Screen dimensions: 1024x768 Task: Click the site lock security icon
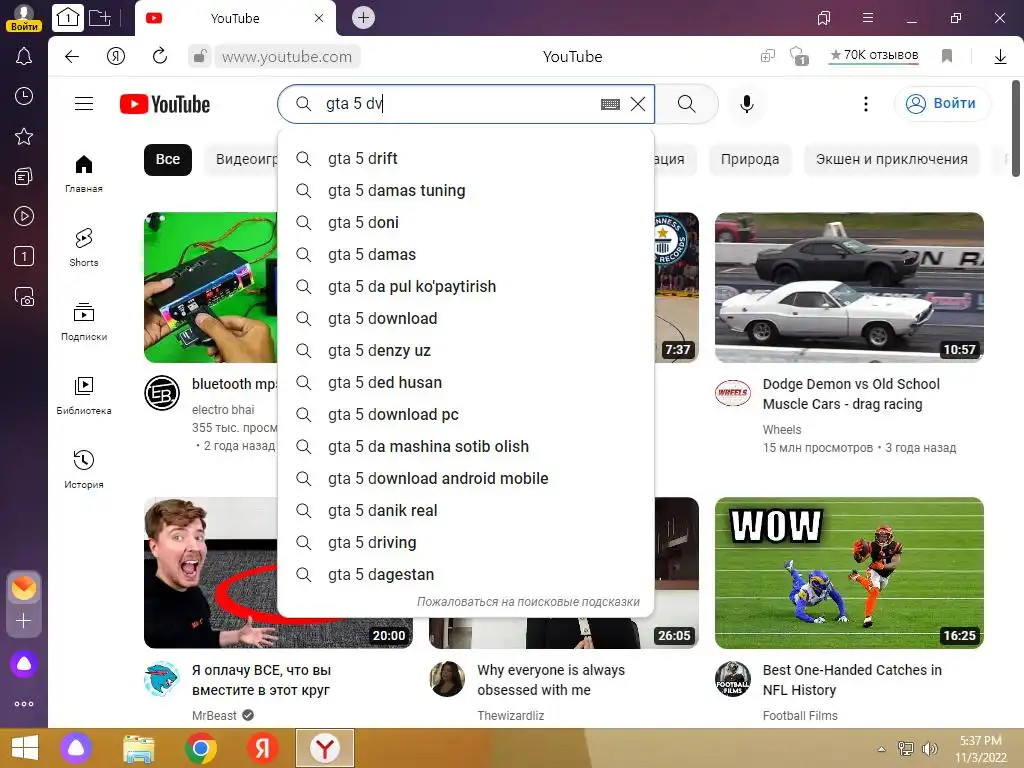click(200, 56)
